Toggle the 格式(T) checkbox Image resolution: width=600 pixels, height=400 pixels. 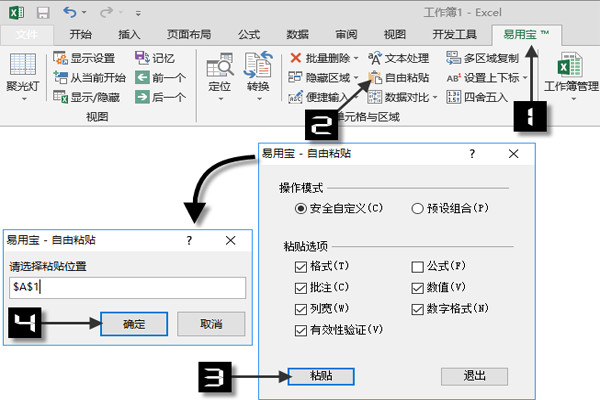pos(301,267)
